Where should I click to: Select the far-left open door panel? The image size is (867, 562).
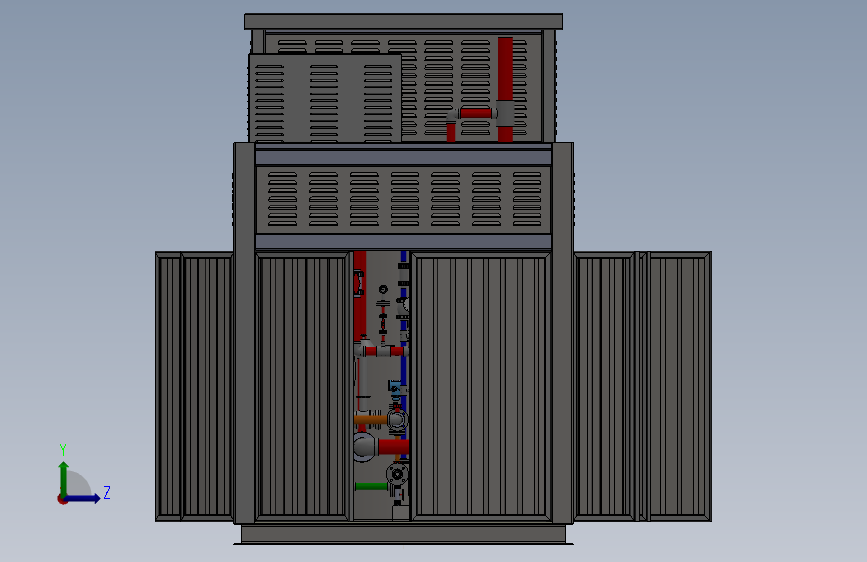(169, 386)
